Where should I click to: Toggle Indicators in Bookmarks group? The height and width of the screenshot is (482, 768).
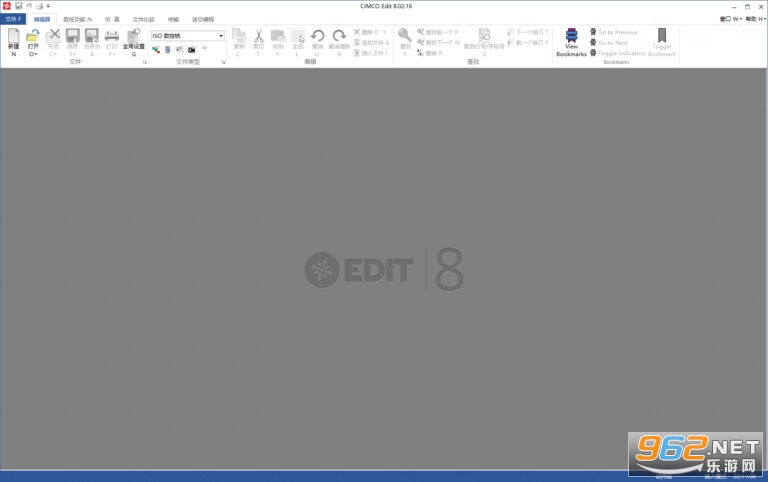[617, 53]
